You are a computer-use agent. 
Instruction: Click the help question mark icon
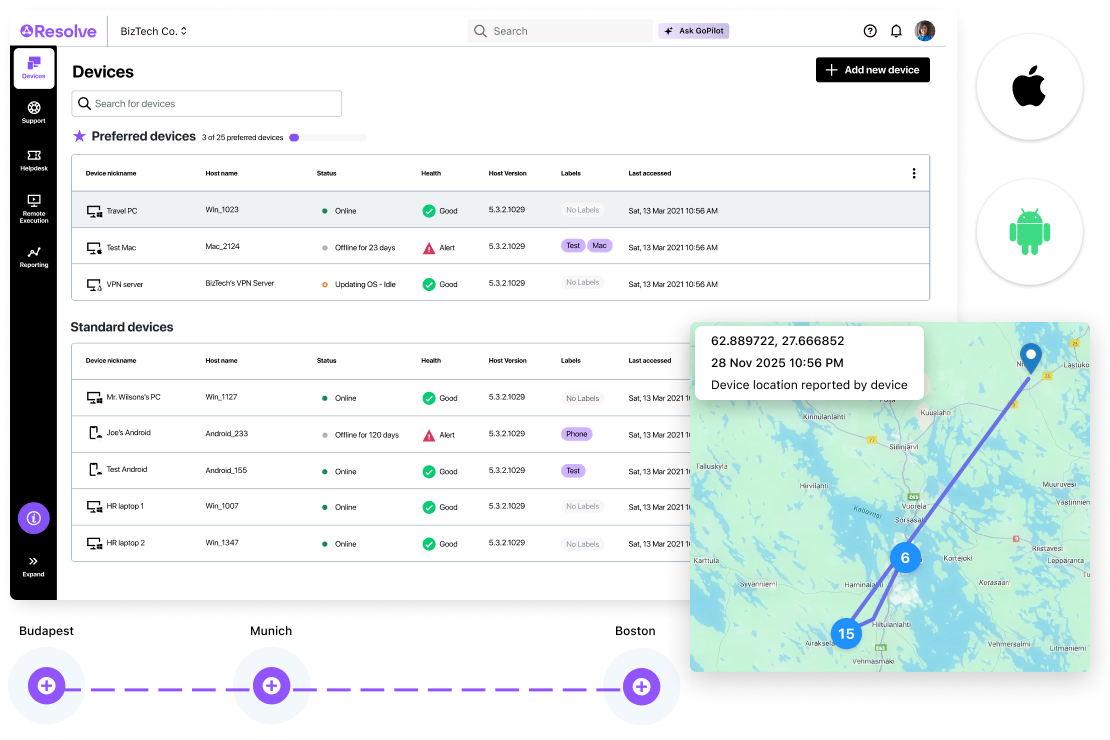869,30
